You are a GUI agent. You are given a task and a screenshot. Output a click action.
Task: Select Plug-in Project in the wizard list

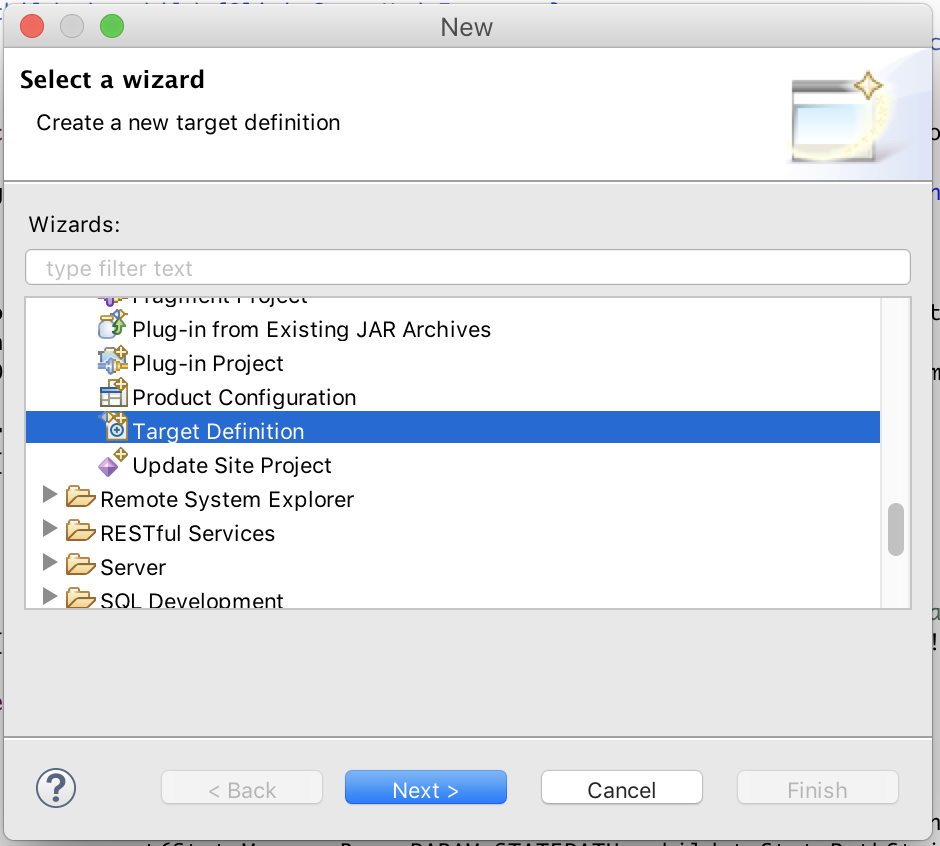coord(208,364)
